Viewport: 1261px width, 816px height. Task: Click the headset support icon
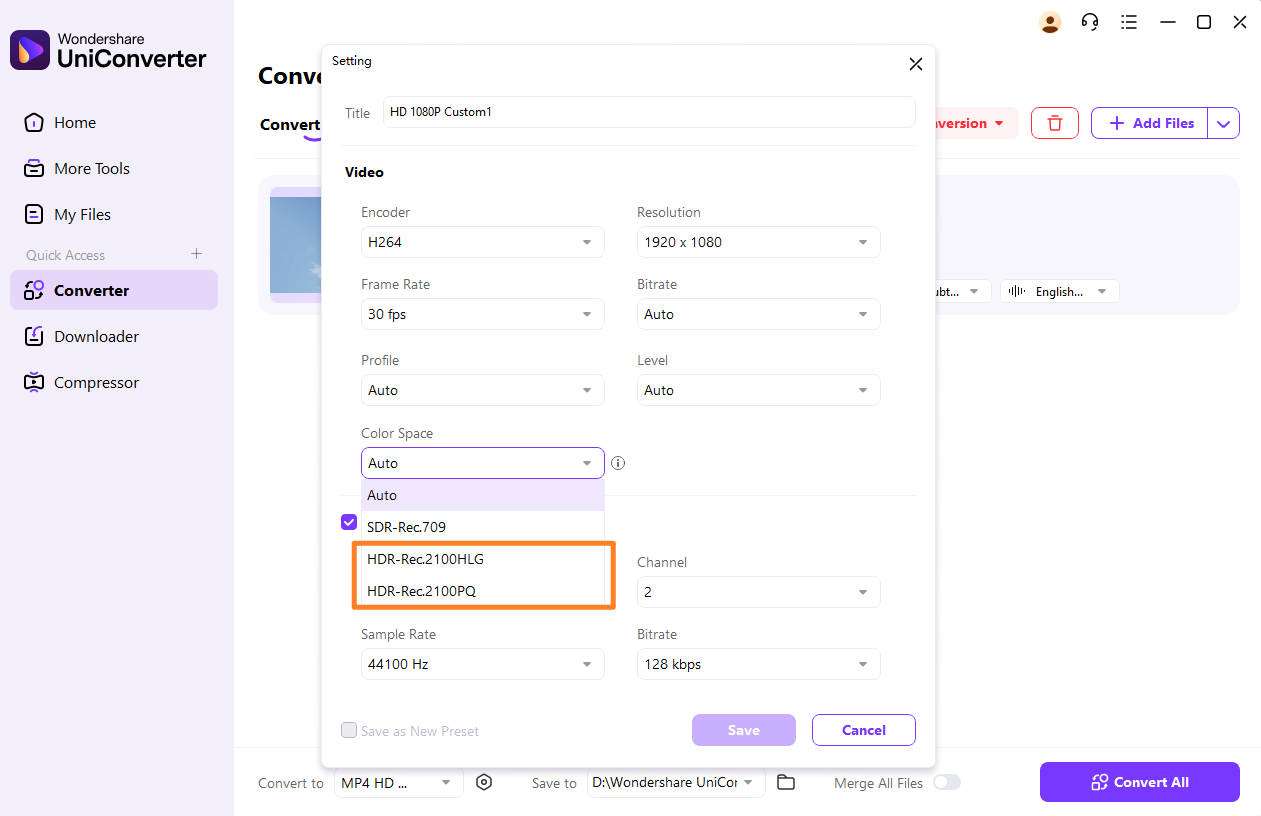point(1090,22)
